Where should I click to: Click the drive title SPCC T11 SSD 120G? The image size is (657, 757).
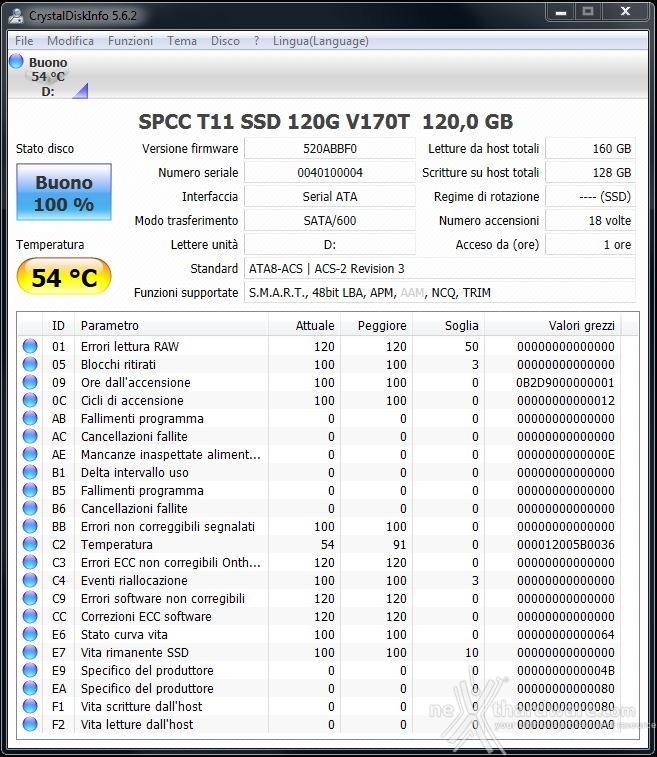pyautogui.click(x=325, y=122)
